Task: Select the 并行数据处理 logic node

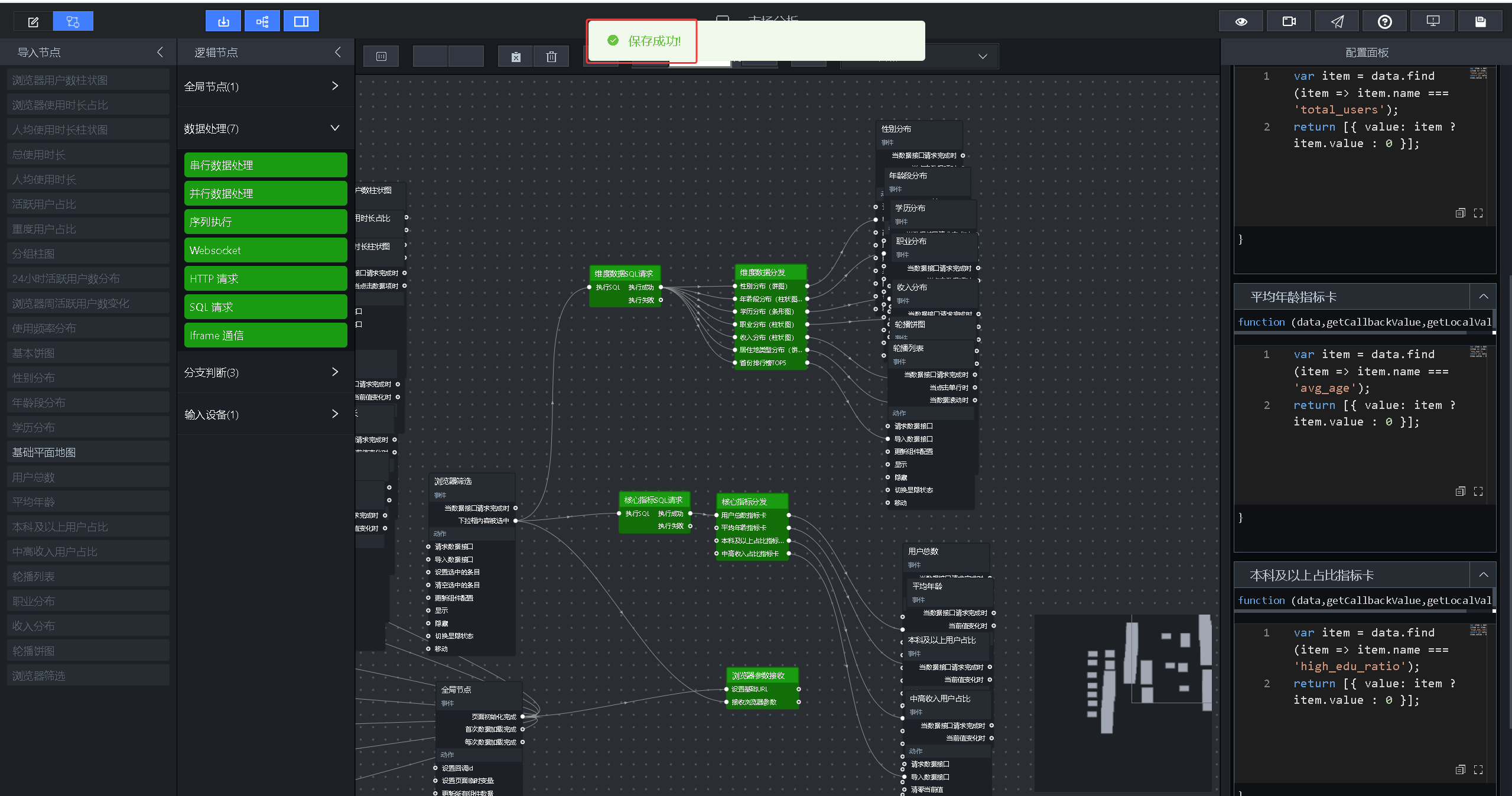Action: tap(265, 193)
